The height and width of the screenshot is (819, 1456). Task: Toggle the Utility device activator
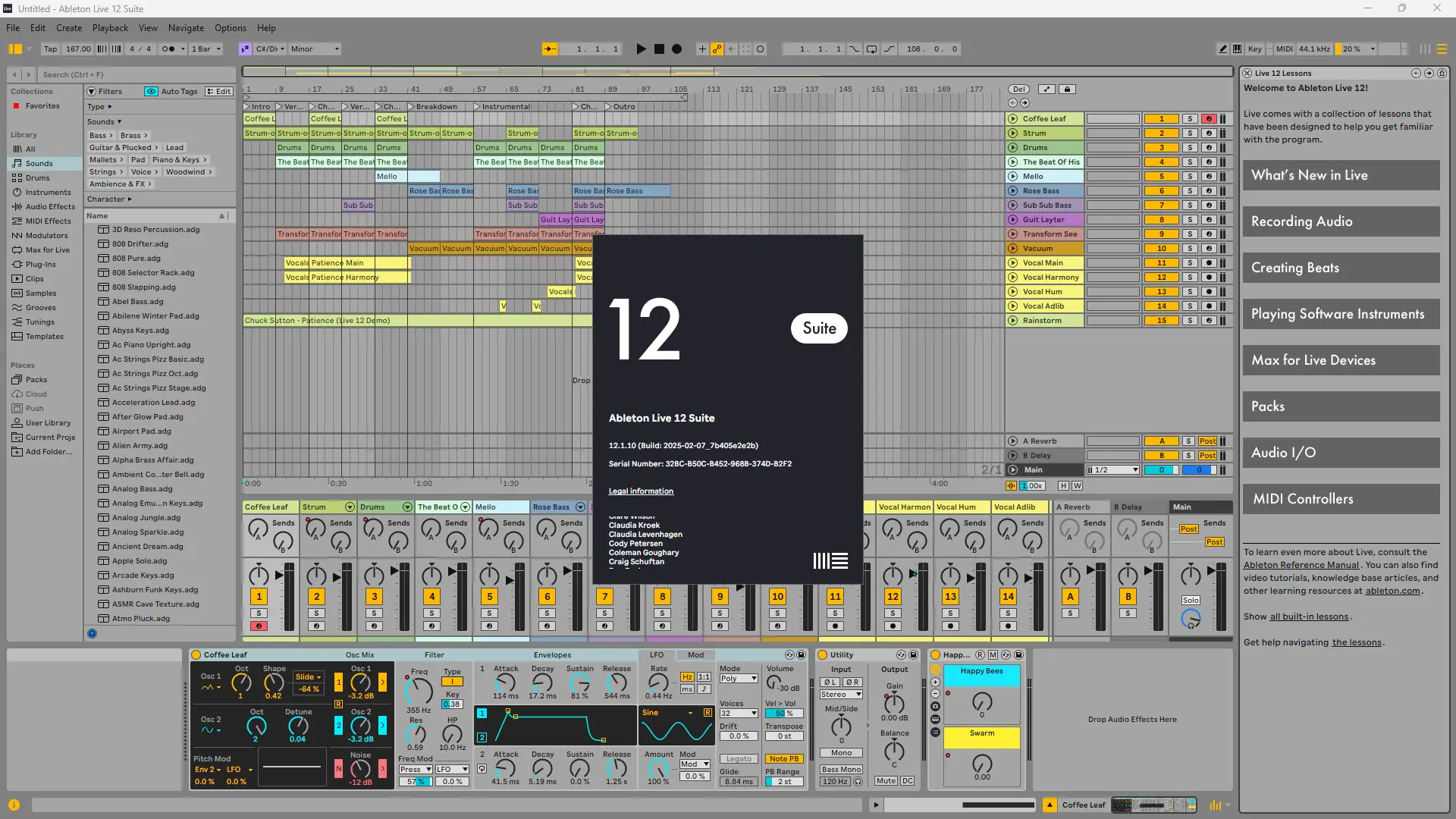823,655
